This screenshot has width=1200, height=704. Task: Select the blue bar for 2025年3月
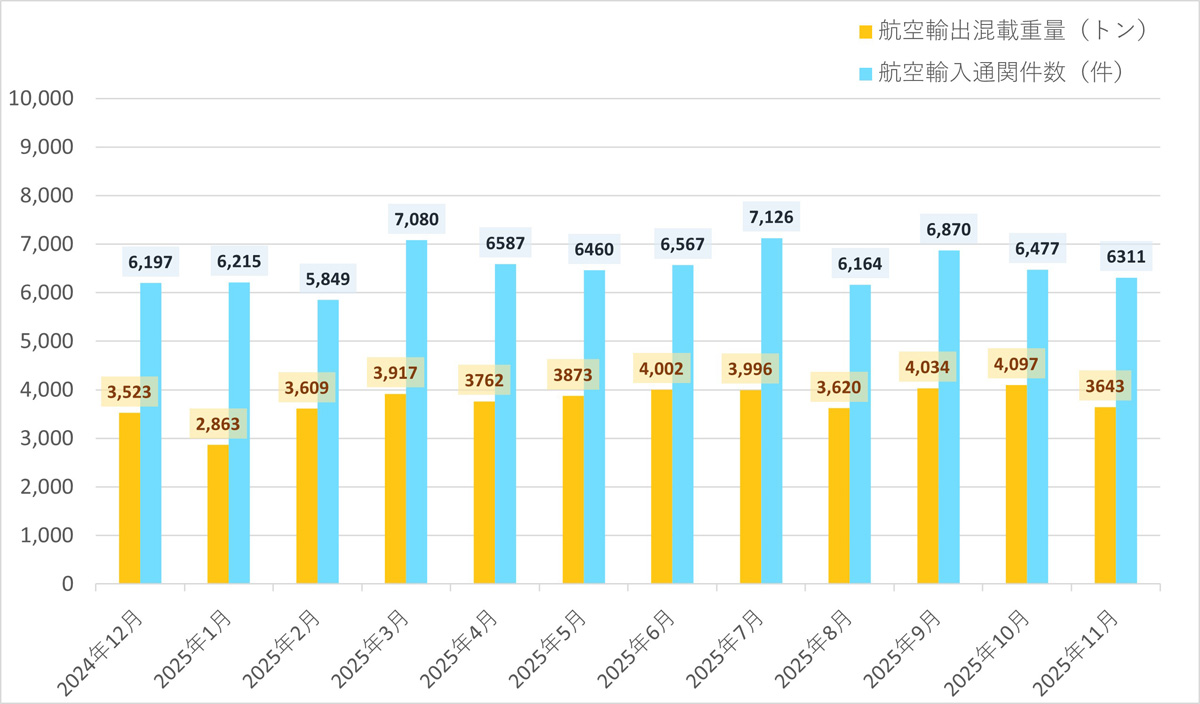[x=417, y=411]
